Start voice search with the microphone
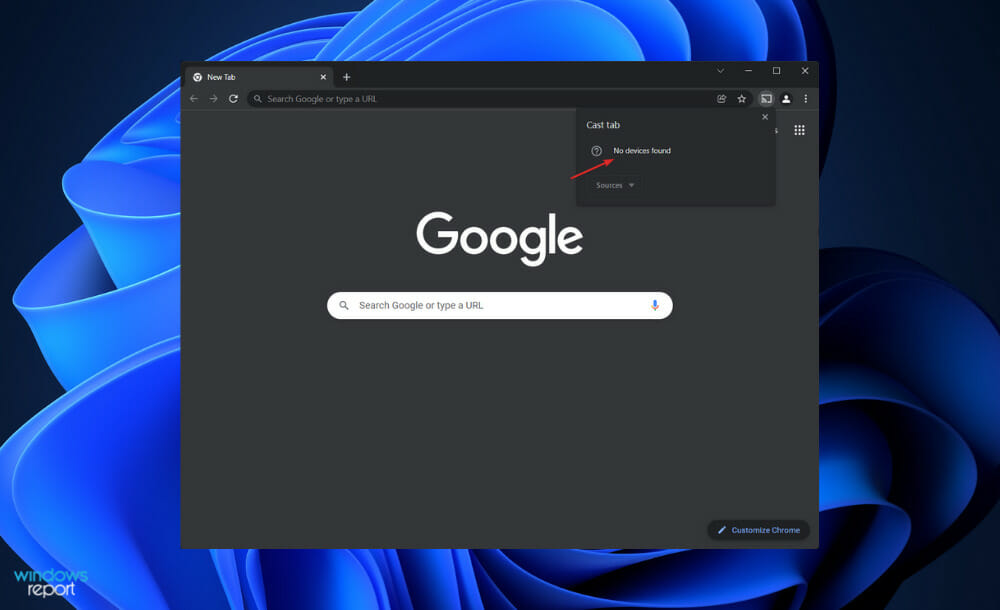 tap(655, 306)
